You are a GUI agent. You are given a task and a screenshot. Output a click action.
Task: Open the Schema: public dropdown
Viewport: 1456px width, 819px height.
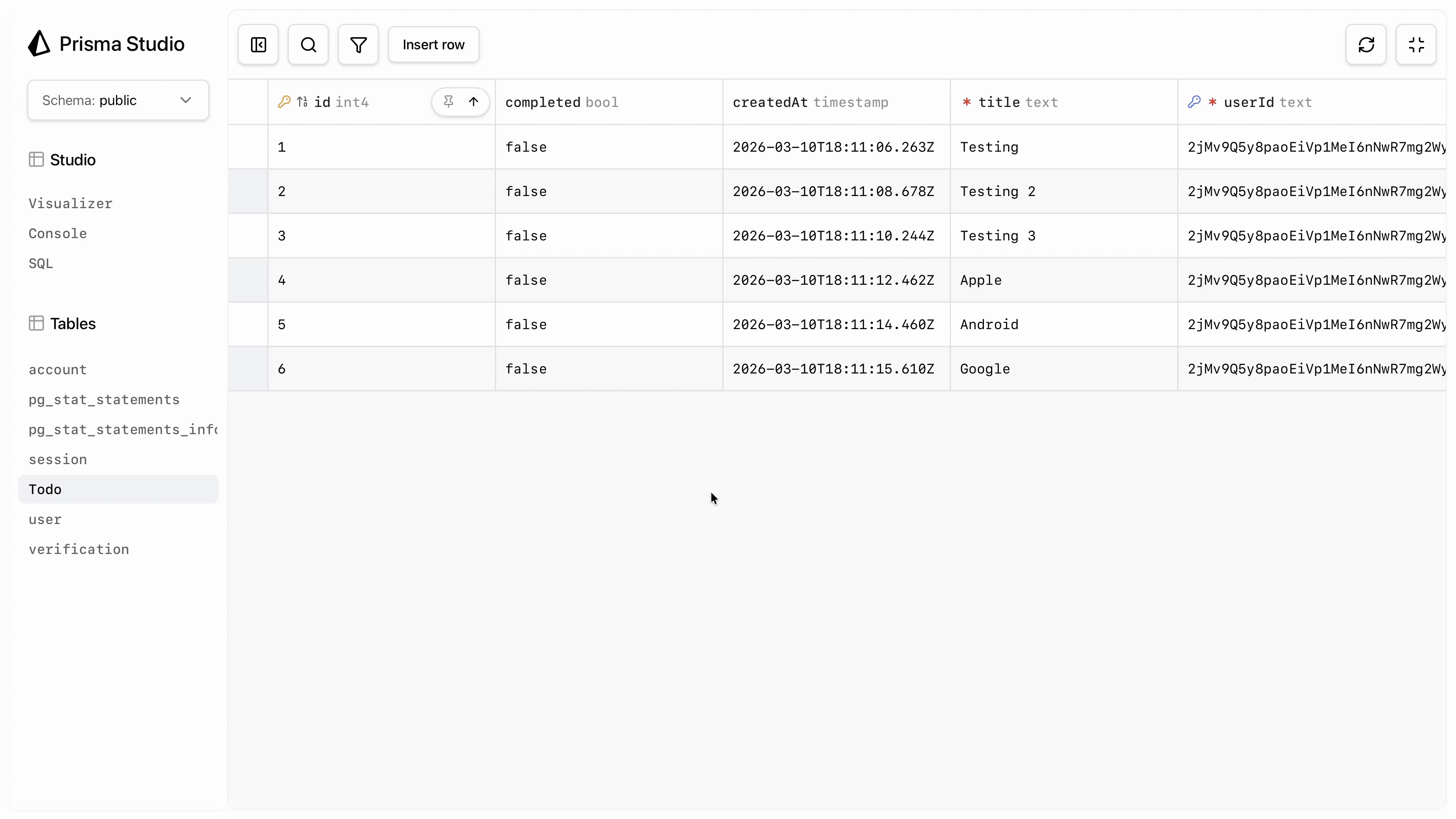(x=118, y=100)
